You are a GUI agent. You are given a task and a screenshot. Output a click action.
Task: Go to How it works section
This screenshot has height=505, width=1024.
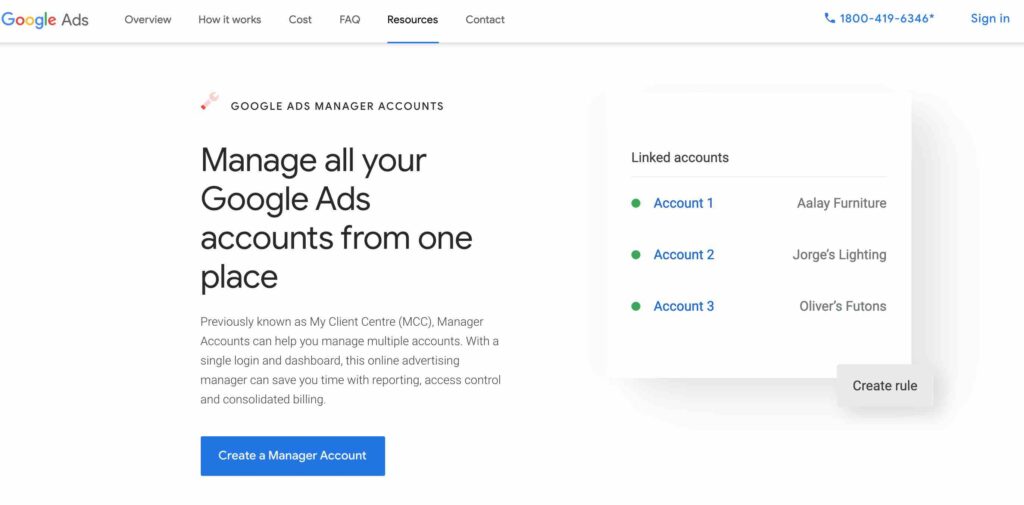point(229,20)
